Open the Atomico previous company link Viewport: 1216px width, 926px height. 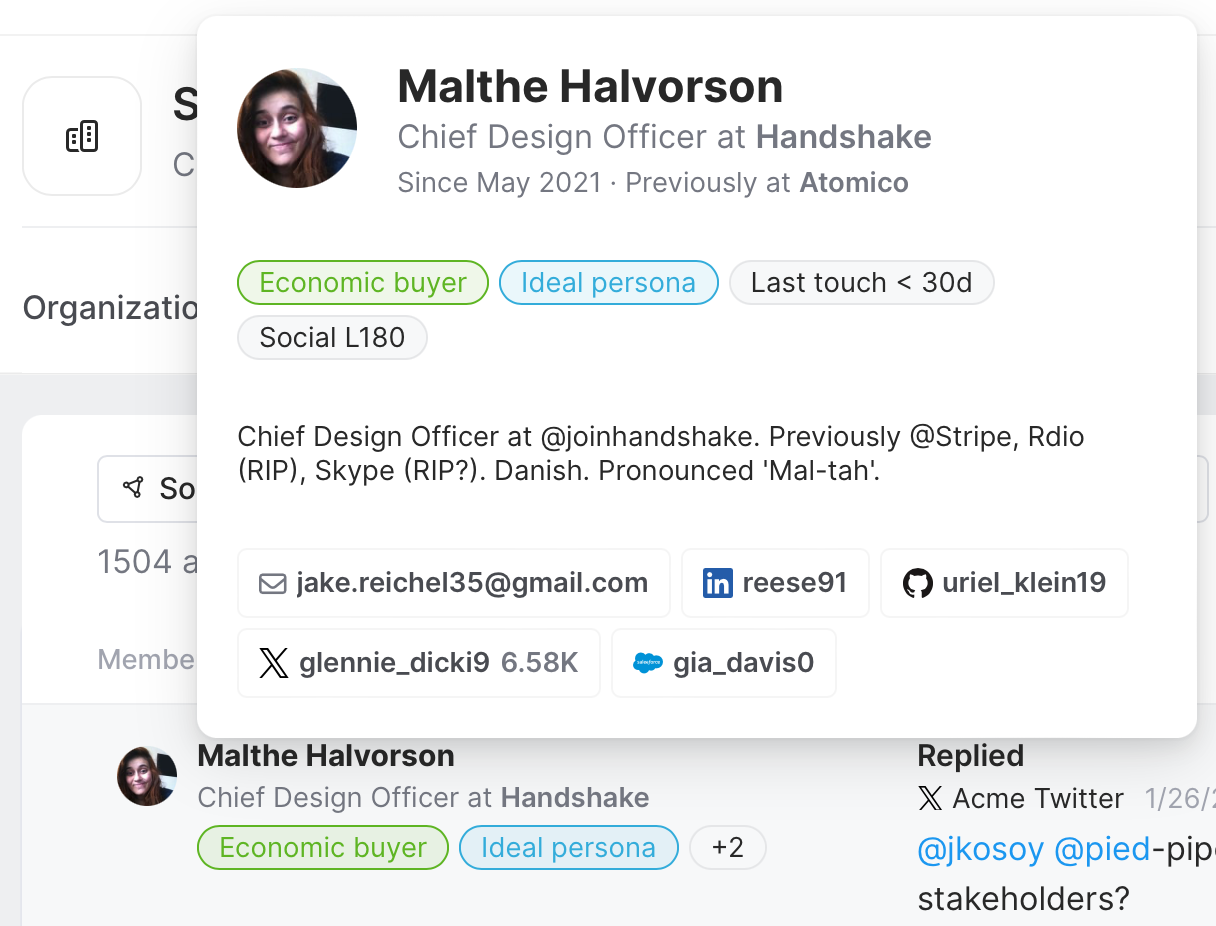pyautogui.click(x=853, y=183)
